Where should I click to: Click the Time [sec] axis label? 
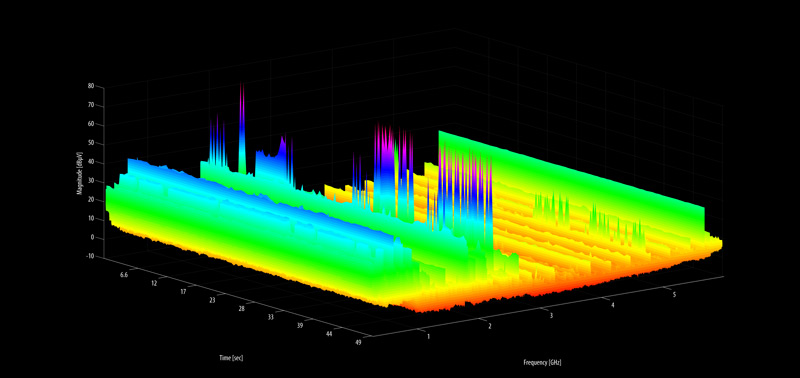click(x=231, y=358)
